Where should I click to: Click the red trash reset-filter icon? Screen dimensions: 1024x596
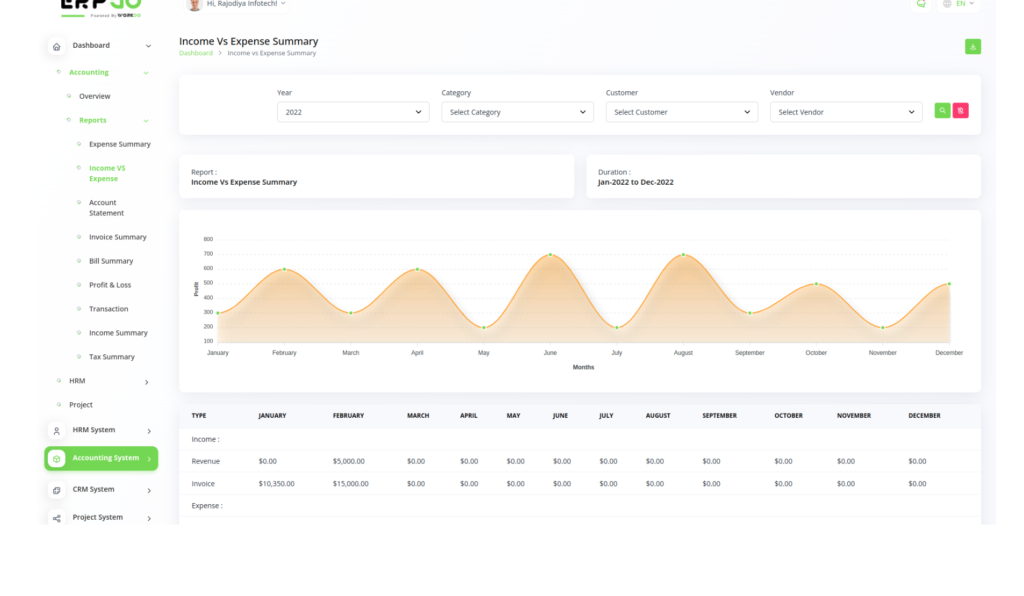point(960,111)
